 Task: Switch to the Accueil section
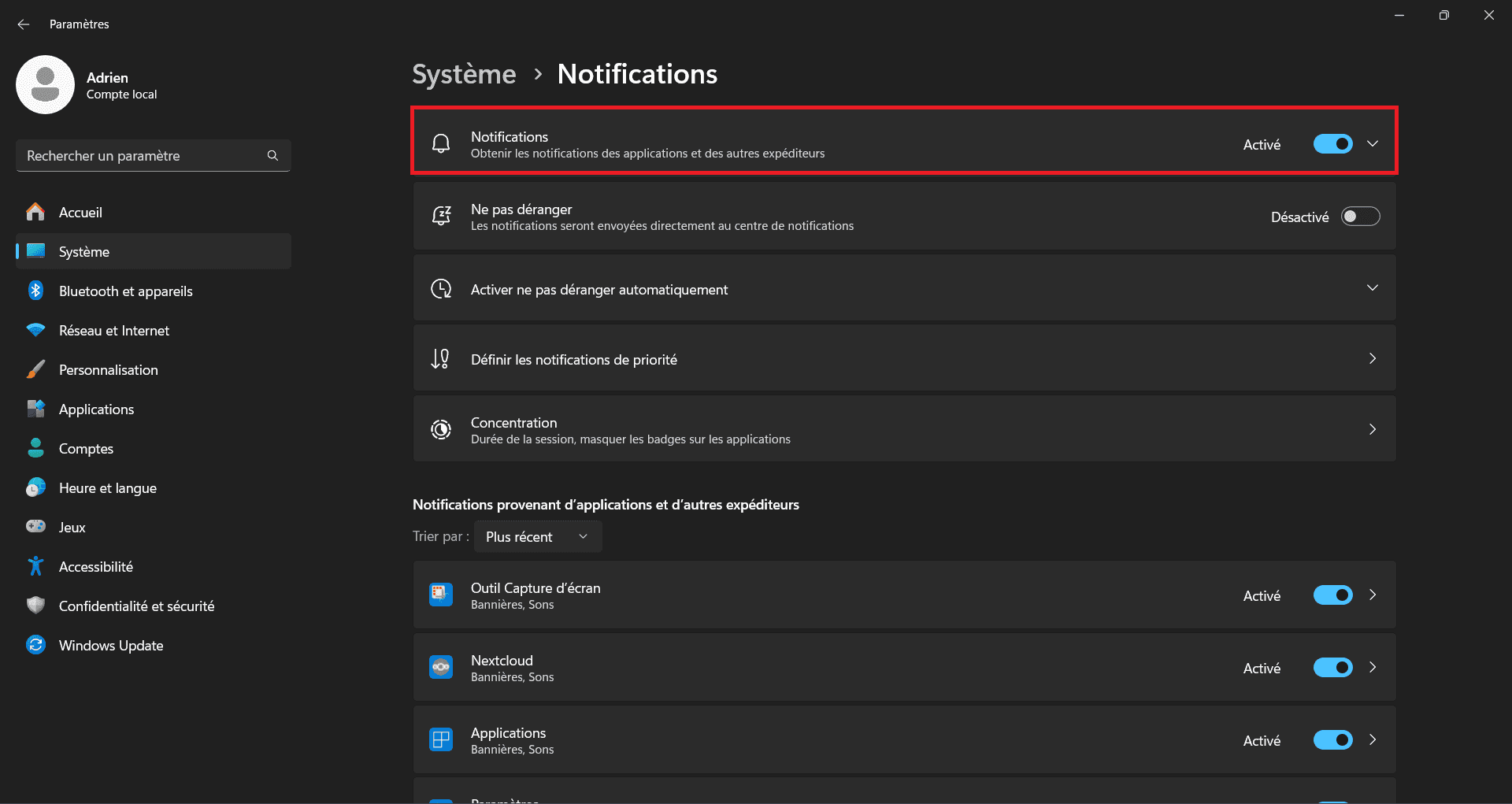[80, 212]
